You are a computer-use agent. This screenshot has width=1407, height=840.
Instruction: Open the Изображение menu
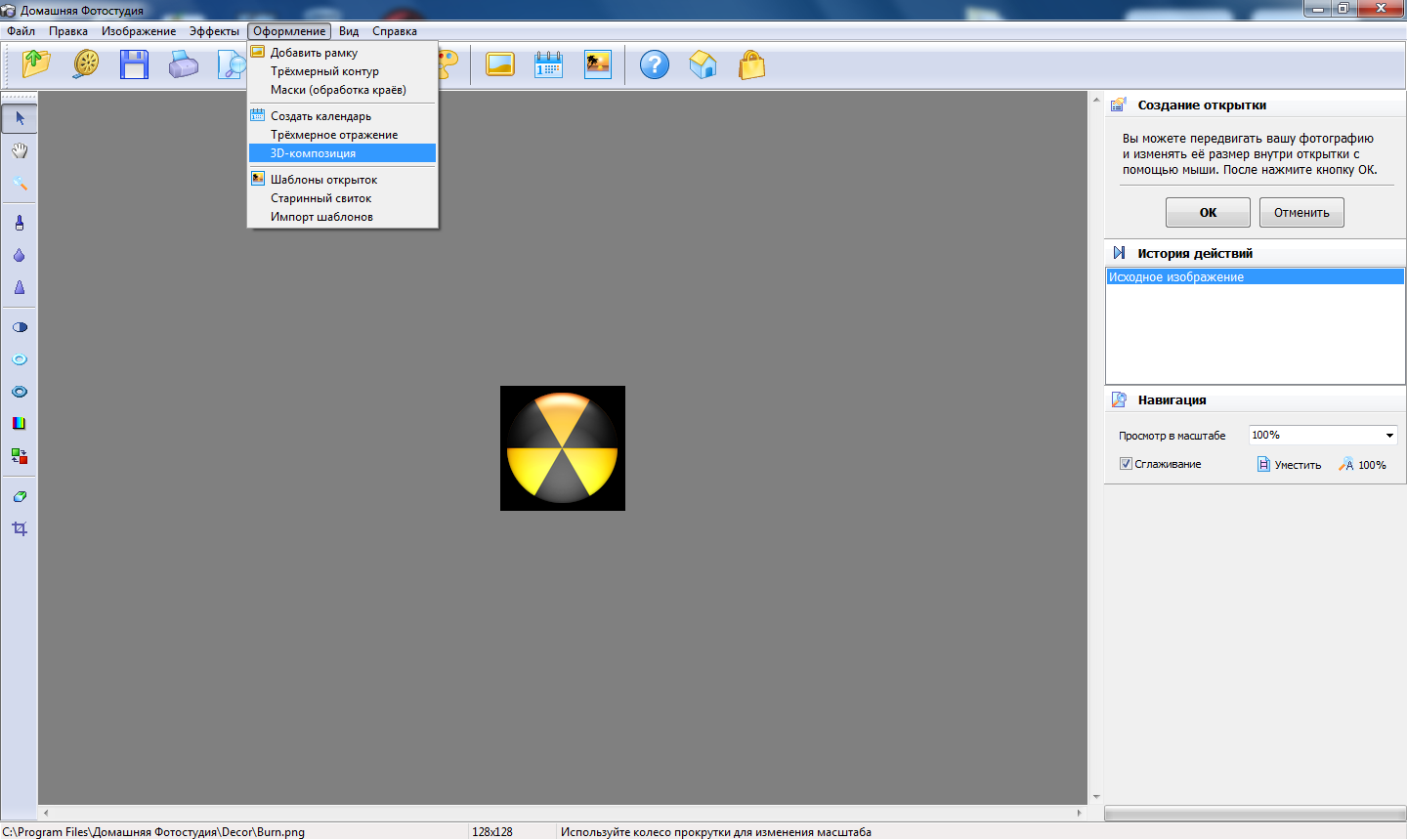(139, 31)
